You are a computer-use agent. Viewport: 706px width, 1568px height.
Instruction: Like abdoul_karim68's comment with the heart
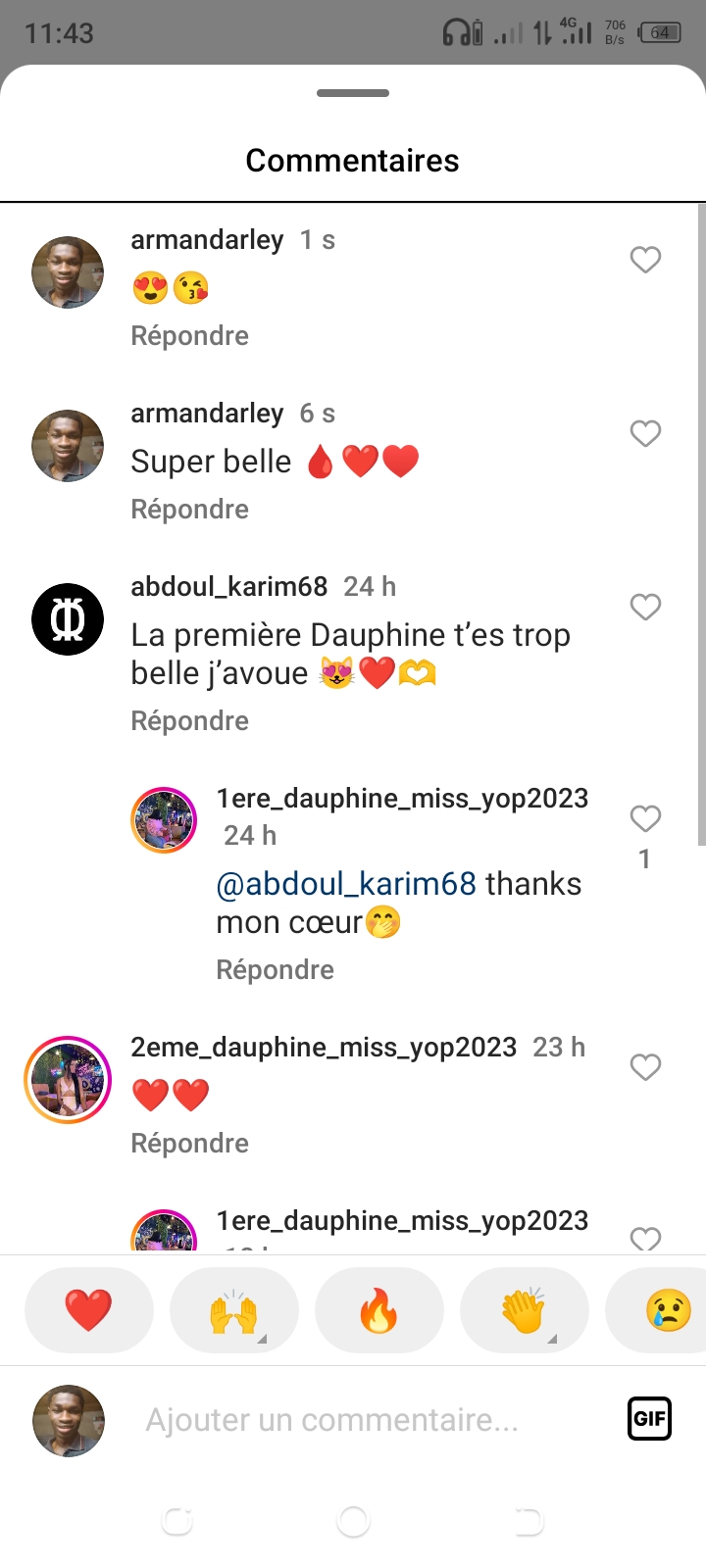click(x=645, y=607)
